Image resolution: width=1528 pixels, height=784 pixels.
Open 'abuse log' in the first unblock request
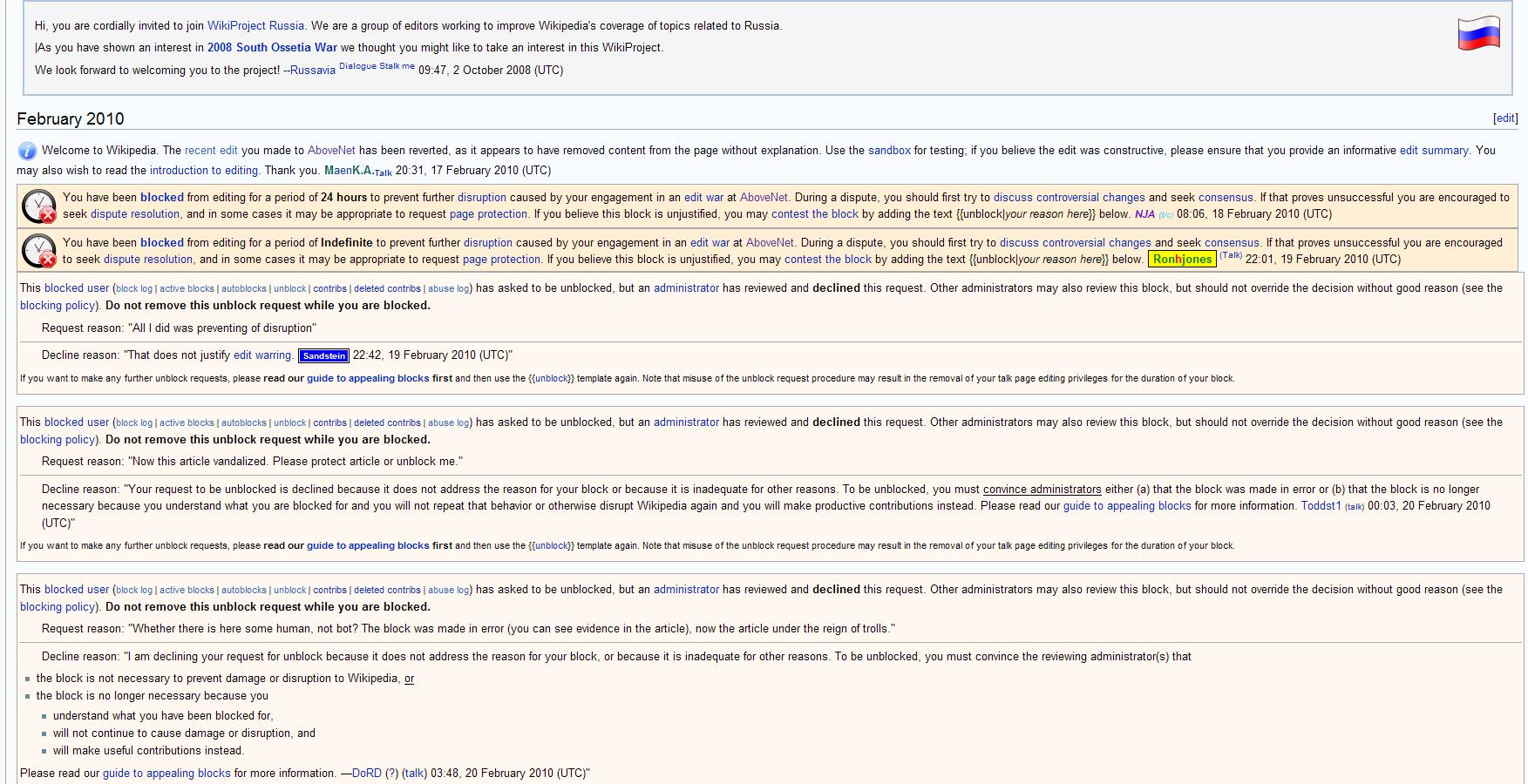coord(449,289)
